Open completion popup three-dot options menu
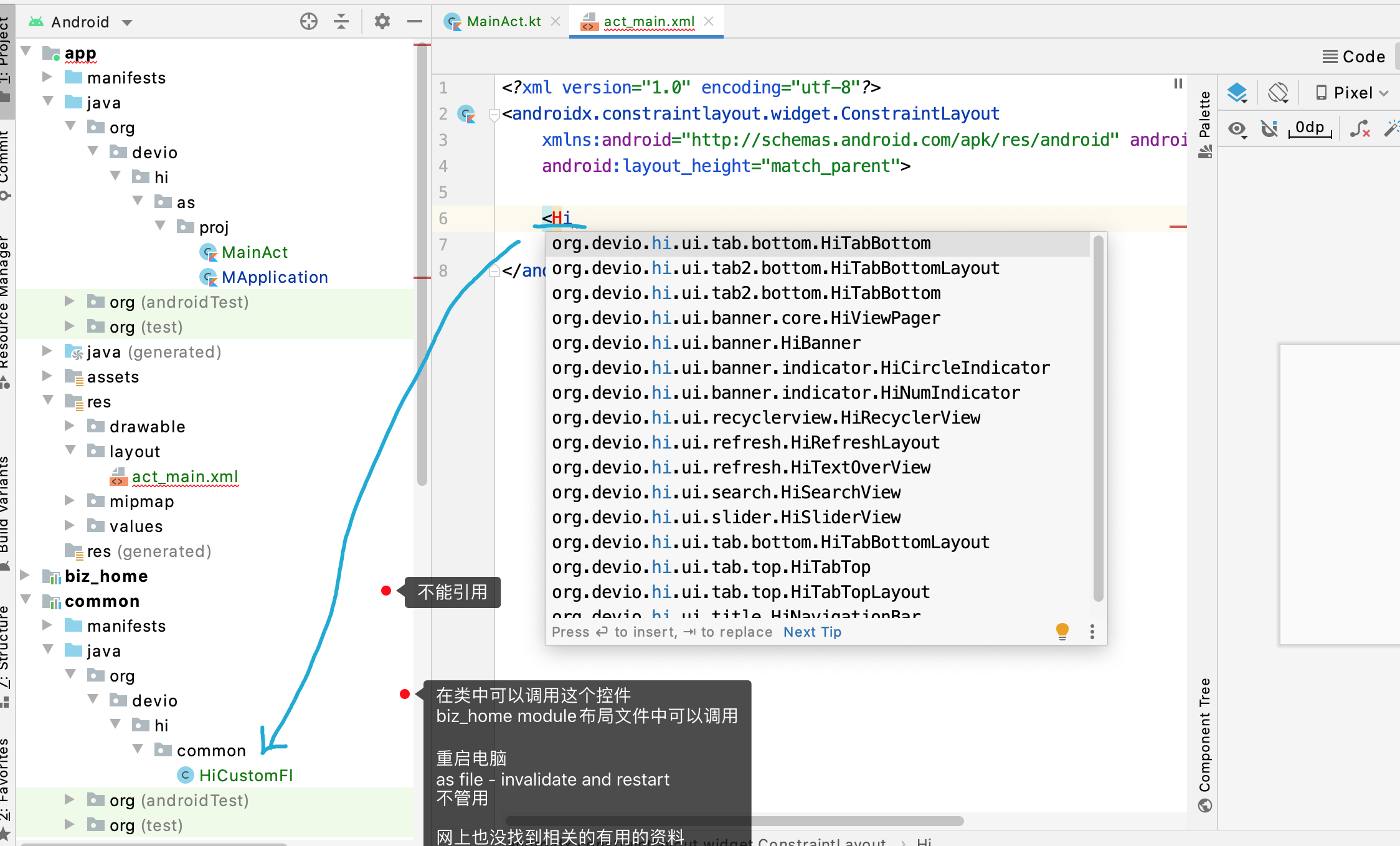 click(1092, 632)
